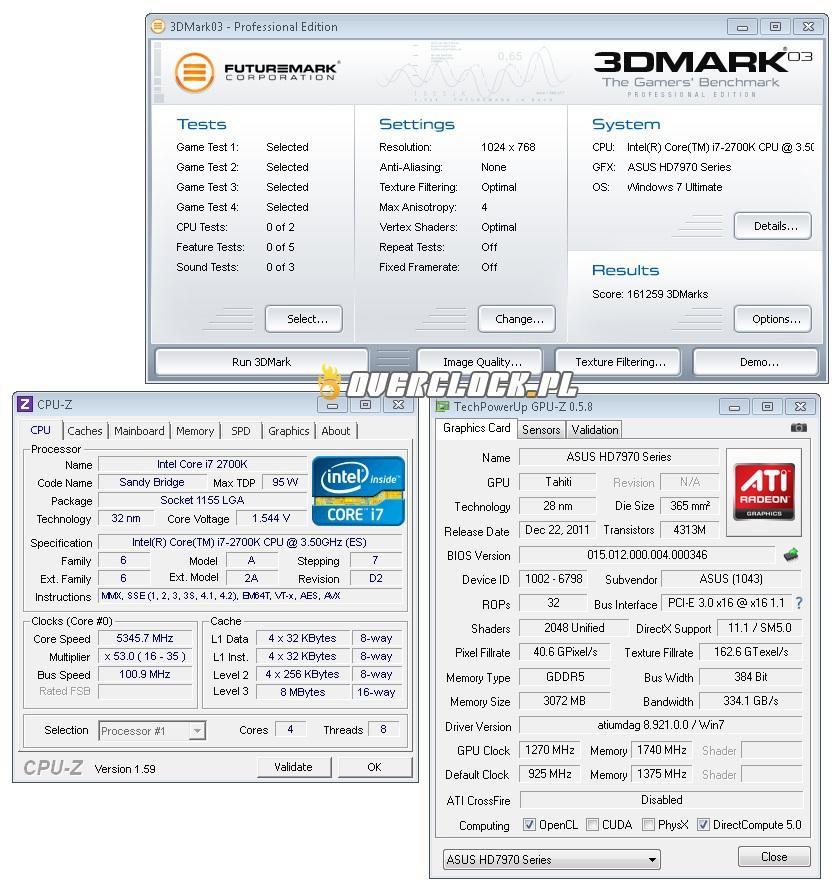
Task: Click the GPU-Z Name field ASUS HD7970 Series
Action: click(619, 457)
